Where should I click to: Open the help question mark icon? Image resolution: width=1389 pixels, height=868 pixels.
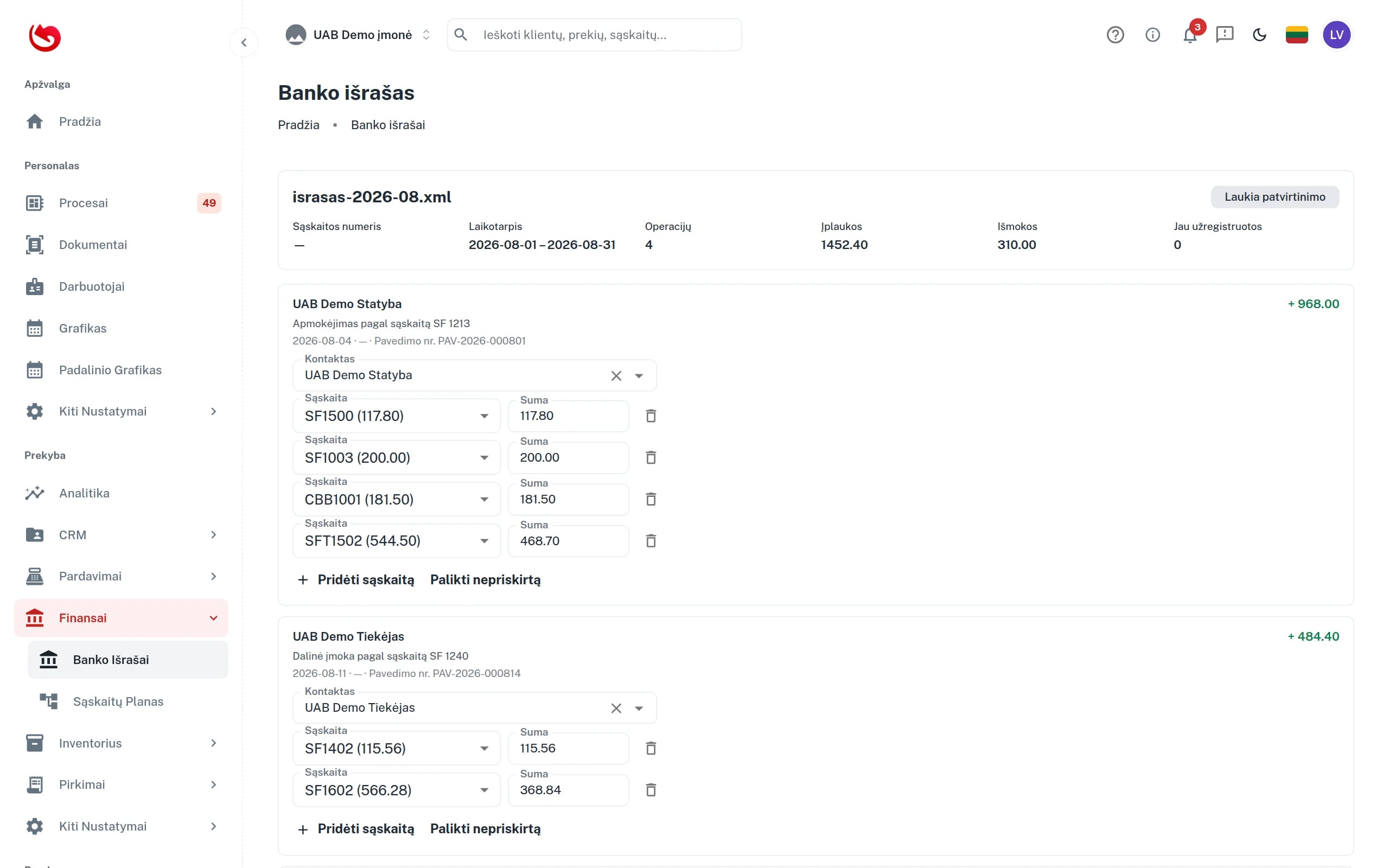pos(1114,35)
